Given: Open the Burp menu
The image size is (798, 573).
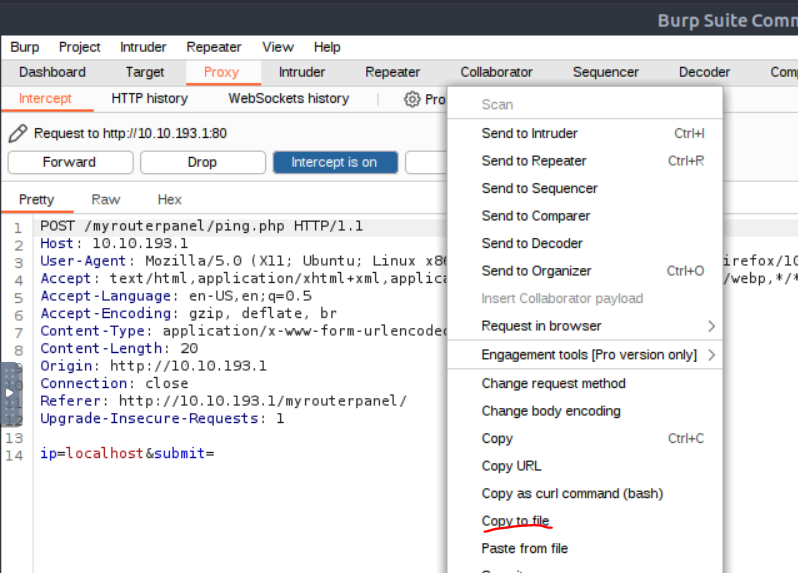Looking at the screenshot, I should point(24,47).
